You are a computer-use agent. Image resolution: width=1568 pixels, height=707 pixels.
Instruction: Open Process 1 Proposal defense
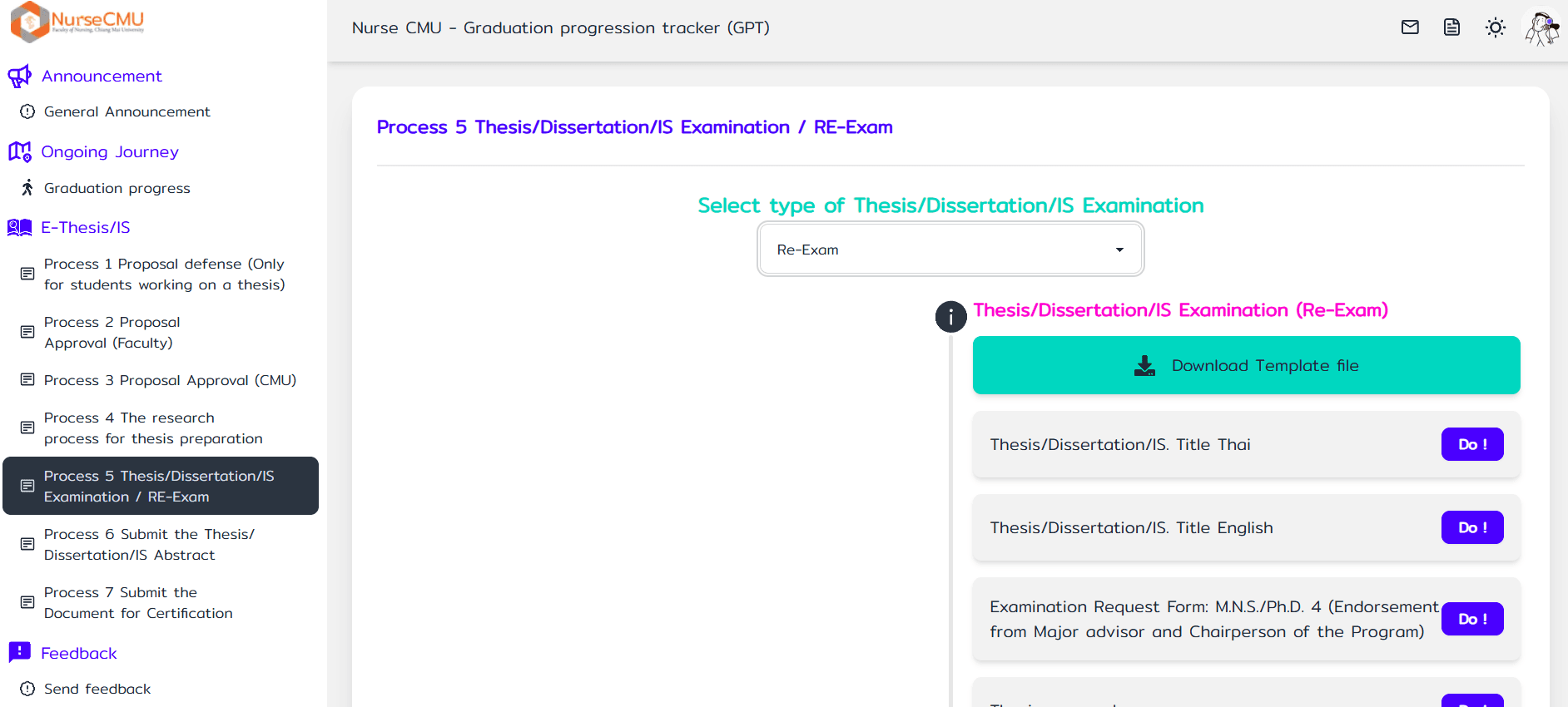(x=164, y=274)
